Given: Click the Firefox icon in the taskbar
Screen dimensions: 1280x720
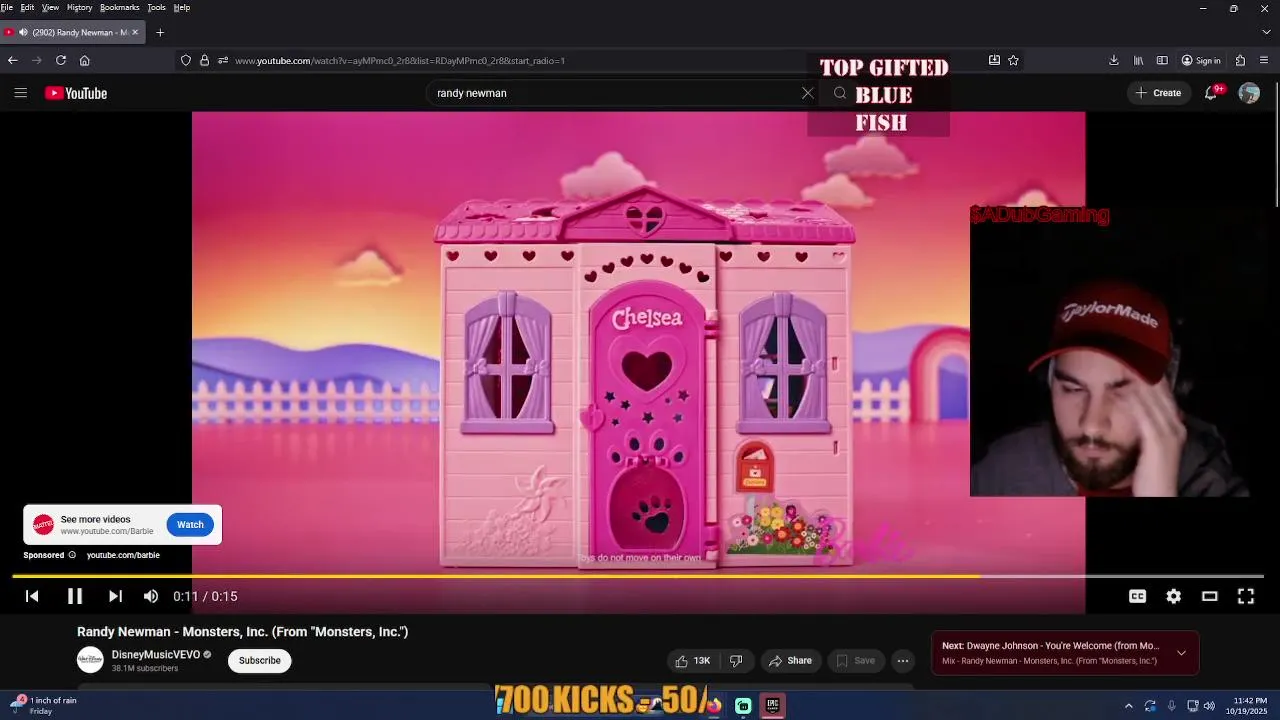Looking at the screenshot, I should point(714,706).
